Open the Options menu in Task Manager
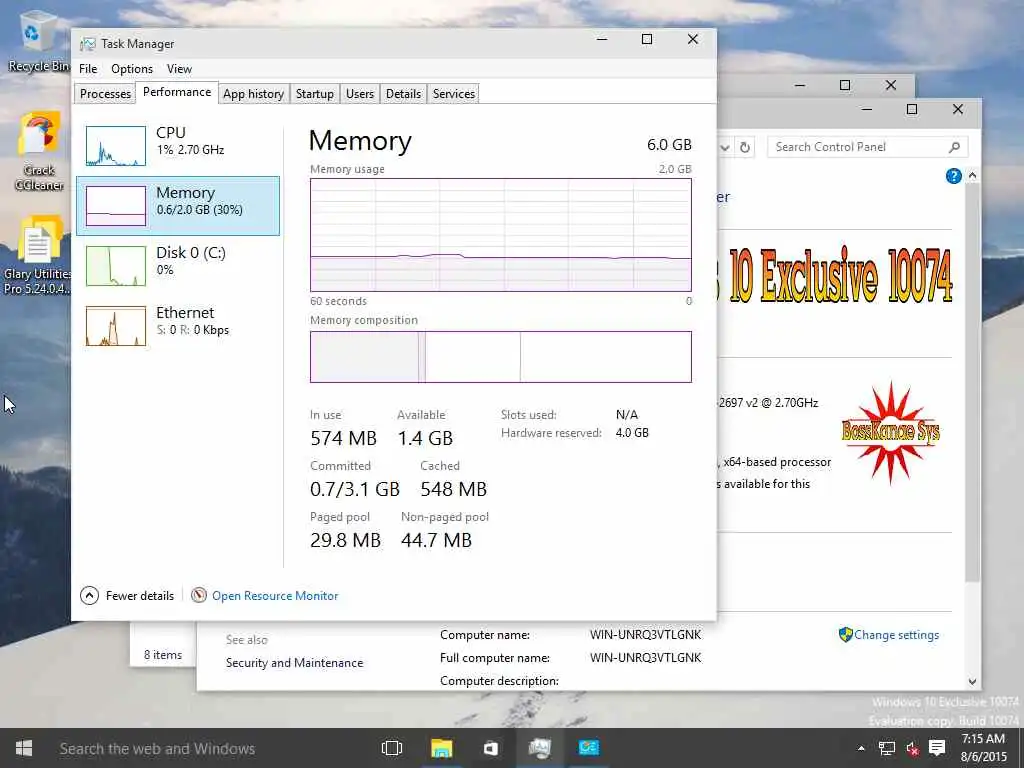 pos(132,69)
